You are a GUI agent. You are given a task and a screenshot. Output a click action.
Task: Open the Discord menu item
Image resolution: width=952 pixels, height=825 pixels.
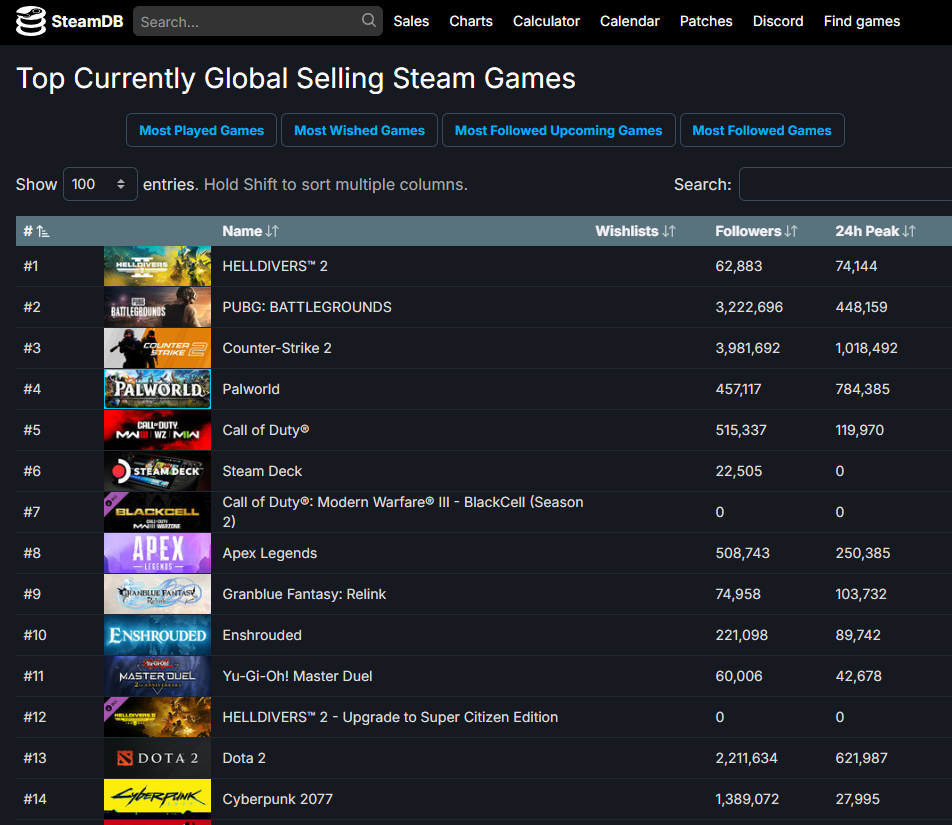[778, 21]
